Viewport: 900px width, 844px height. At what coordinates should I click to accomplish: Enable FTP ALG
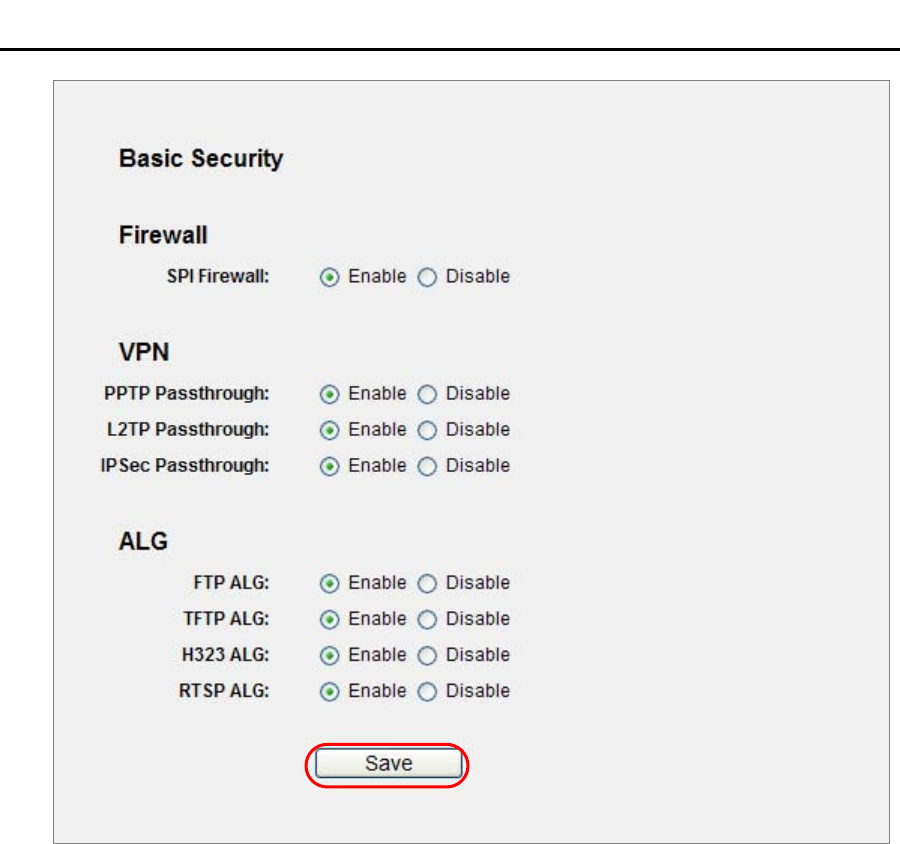click(x=329, y=584)
